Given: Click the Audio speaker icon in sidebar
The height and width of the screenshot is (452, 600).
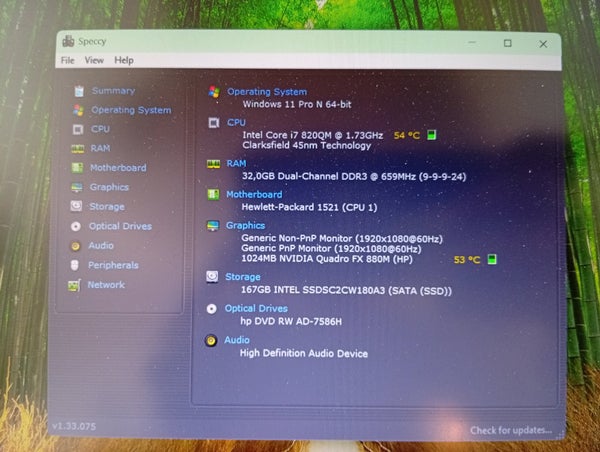Looking at the screenshot, I should tap(75, 246).
